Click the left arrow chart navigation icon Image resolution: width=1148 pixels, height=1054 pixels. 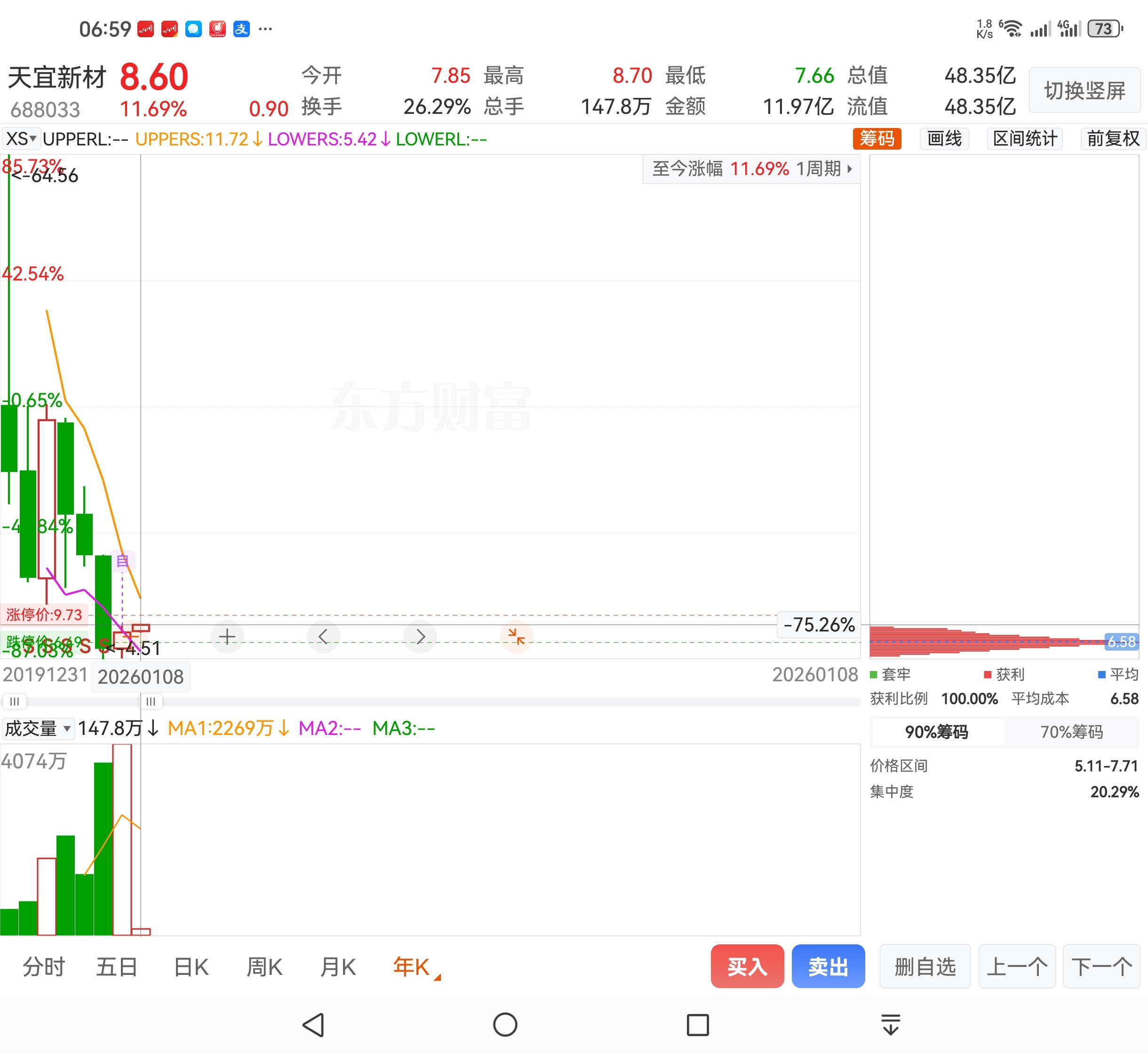323,637
